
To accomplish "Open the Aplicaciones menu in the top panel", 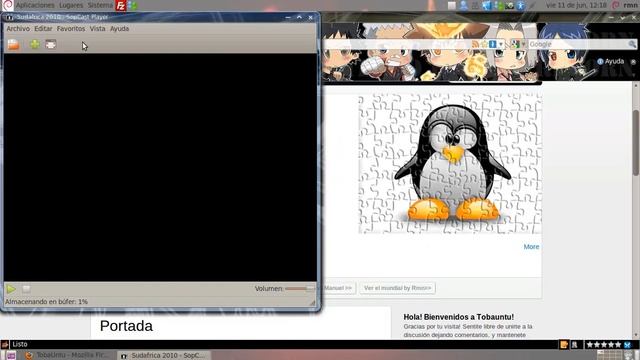I will 35,5.
